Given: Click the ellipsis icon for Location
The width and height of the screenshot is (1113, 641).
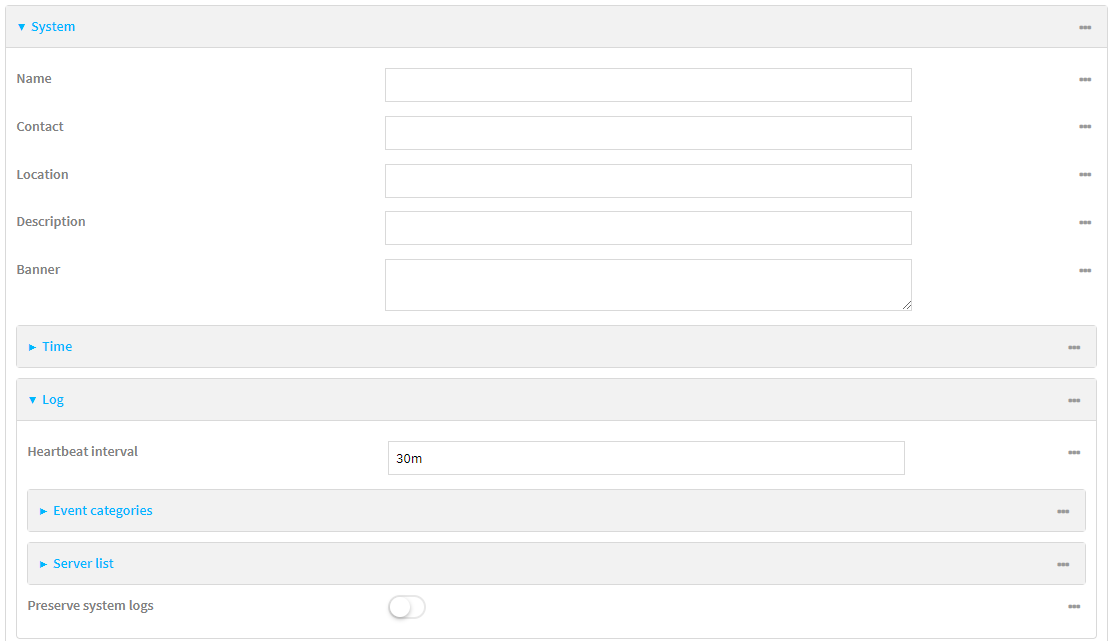Looking at the screenshot, I should coord(1085,175).
